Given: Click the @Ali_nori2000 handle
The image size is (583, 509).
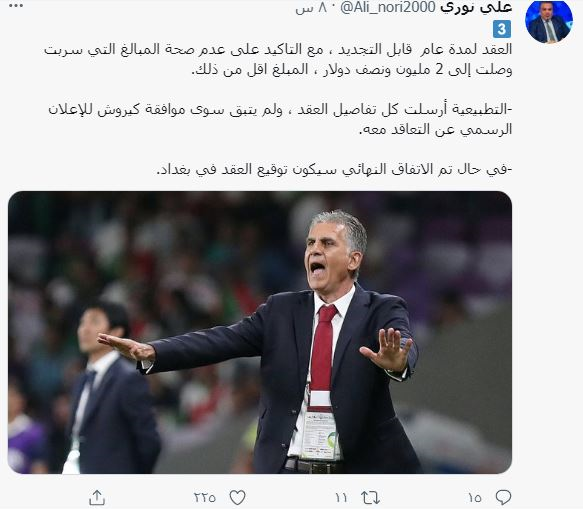Looking at the screenshot, I should pos(388,7).
